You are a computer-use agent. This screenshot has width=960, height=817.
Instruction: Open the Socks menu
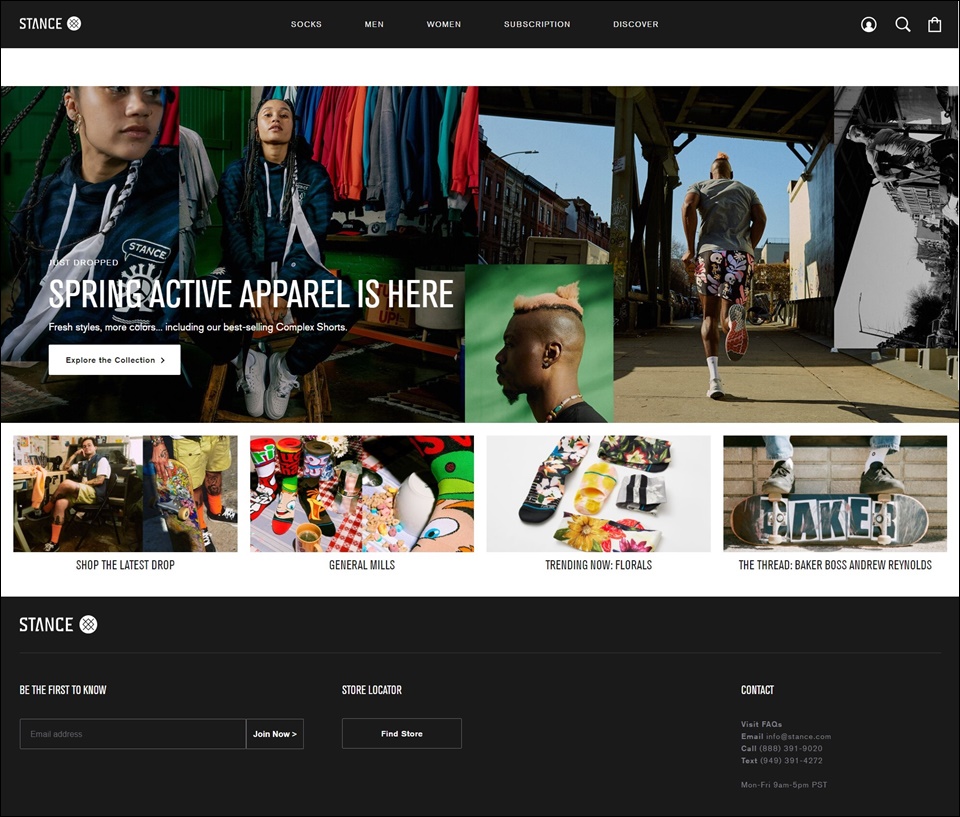click(306, 24)
